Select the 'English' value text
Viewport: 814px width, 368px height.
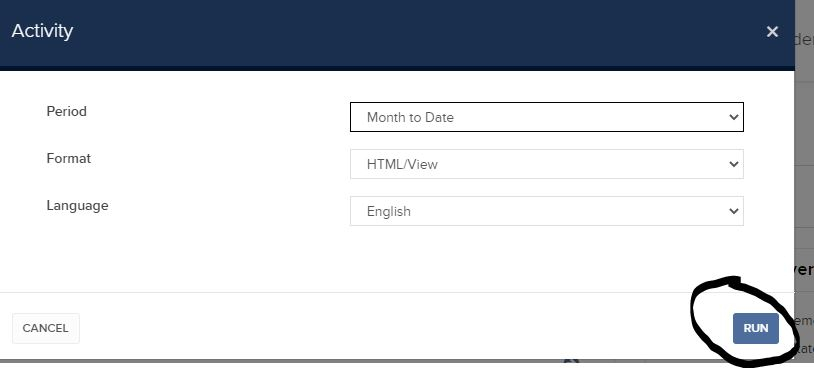tap(388, 211)
